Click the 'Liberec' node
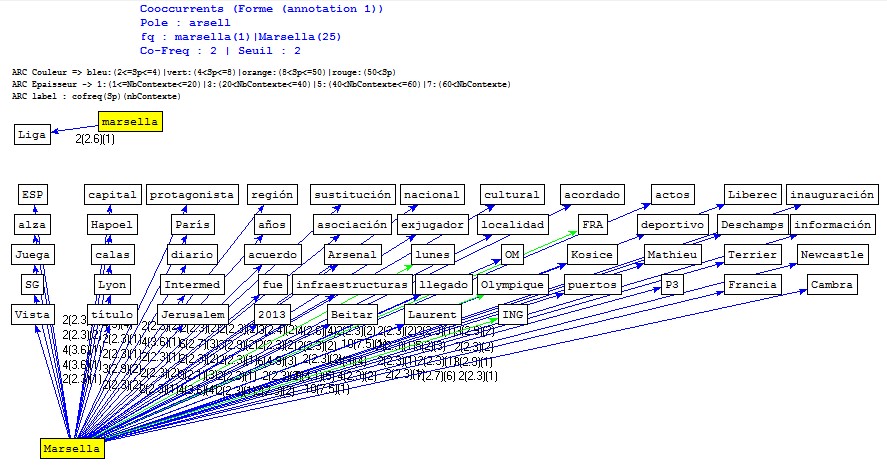 [752, 195]
